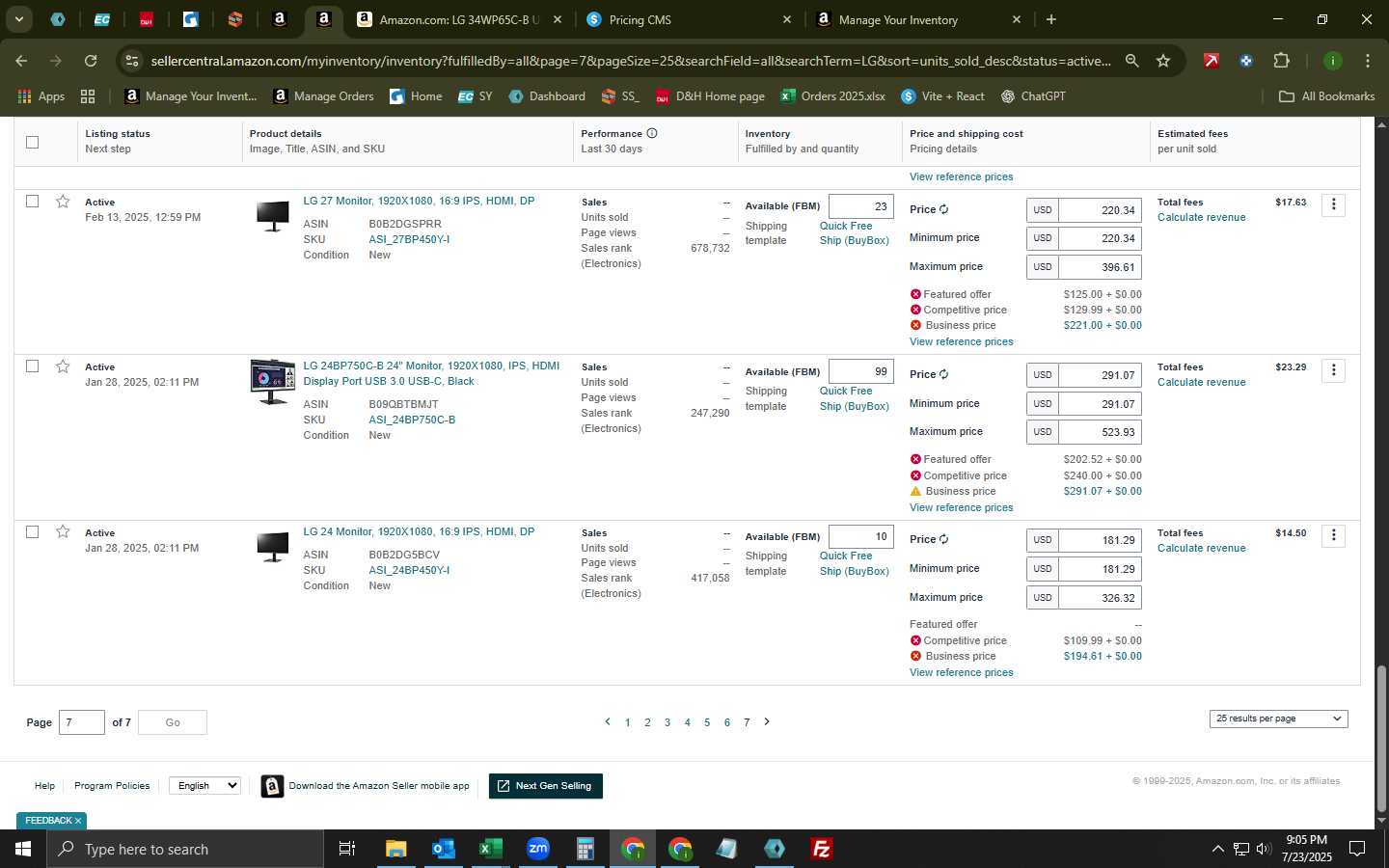Viewport: 1389px width, 868px height.
Task: Bookmark this page with star icon
Action: pos(1163,61)
